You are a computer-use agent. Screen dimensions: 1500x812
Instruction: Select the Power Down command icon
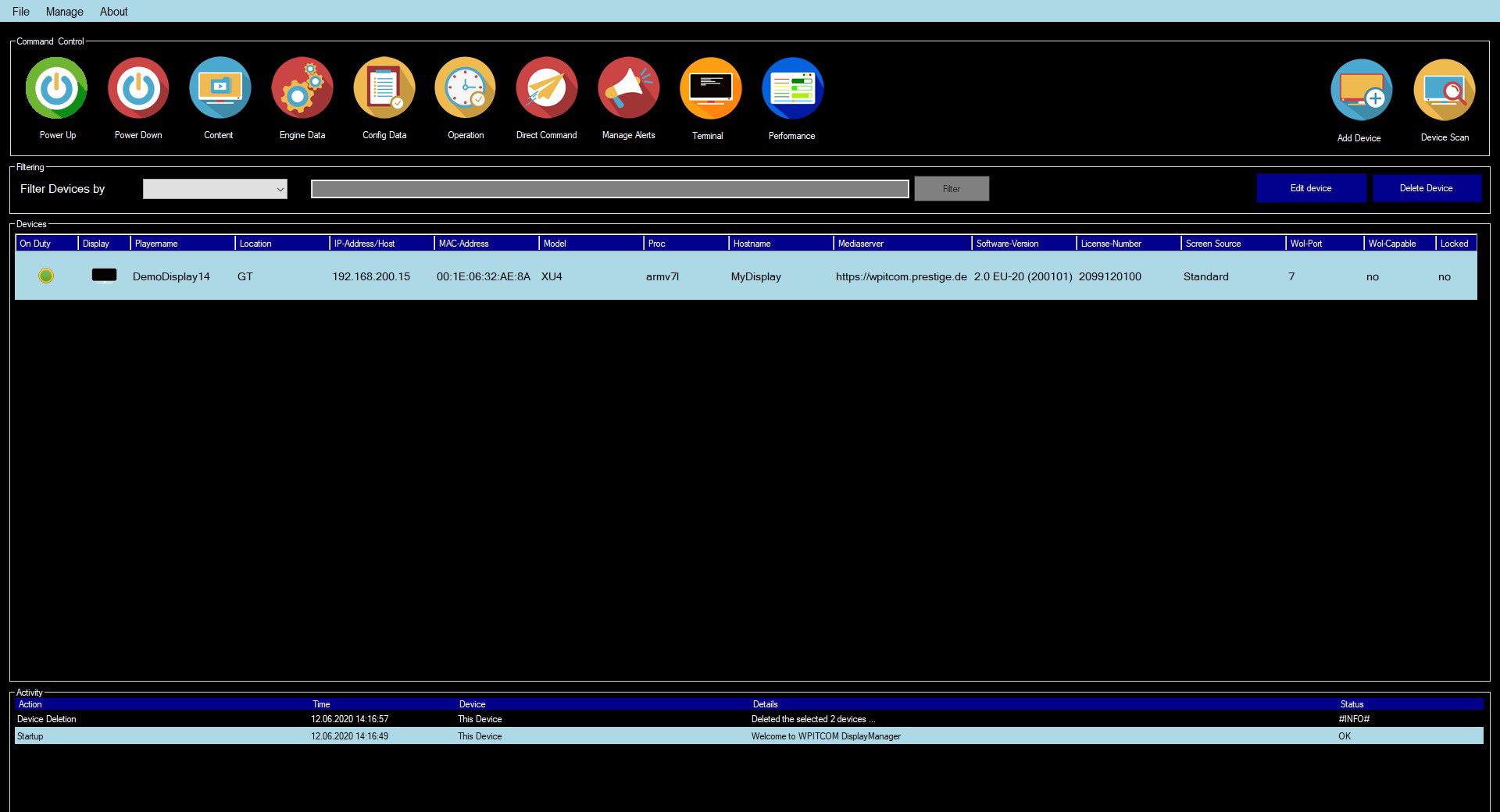coord(138,88)
